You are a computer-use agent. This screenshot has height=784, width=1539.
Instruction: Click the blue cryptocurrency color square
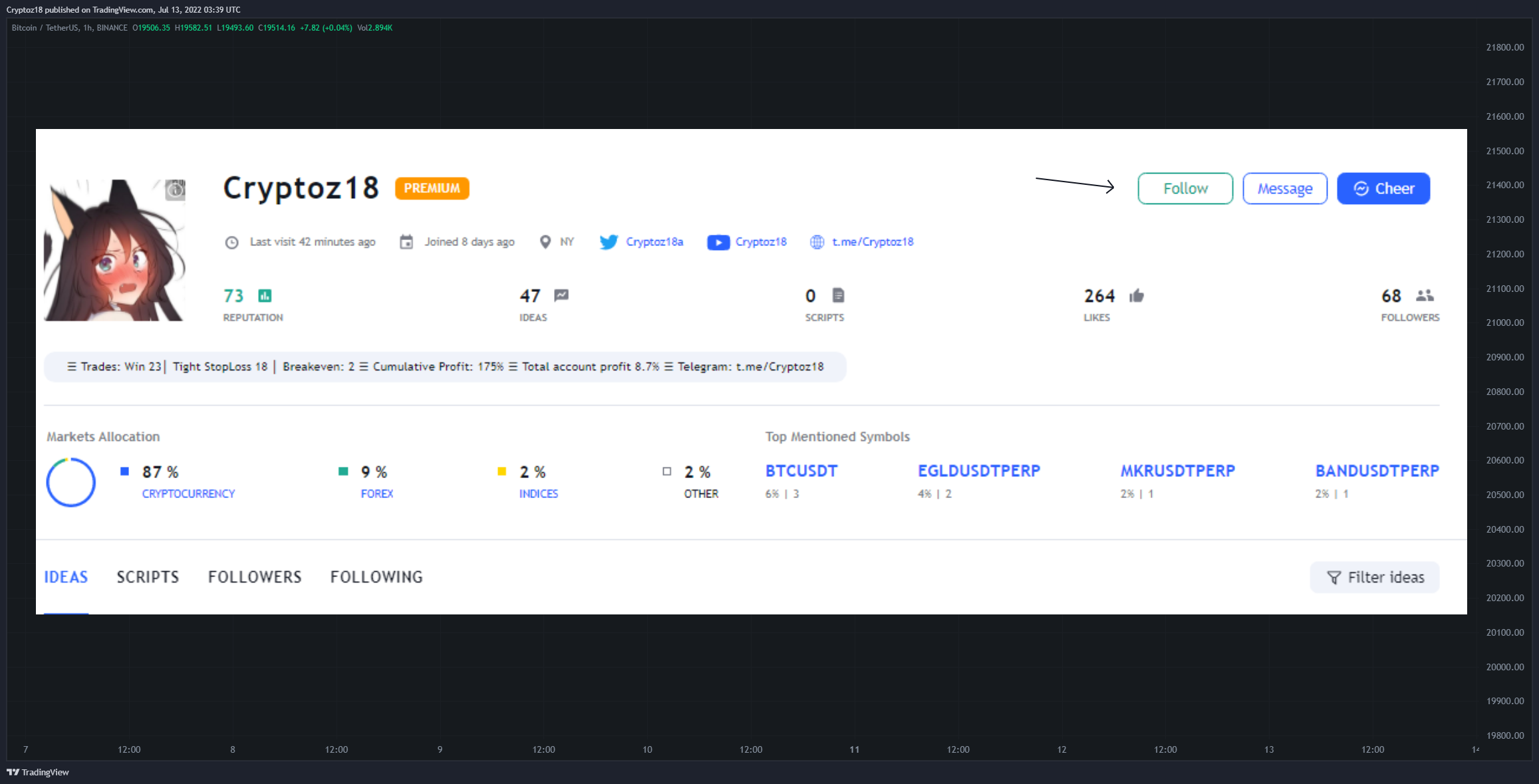click(x=124, y=471)
